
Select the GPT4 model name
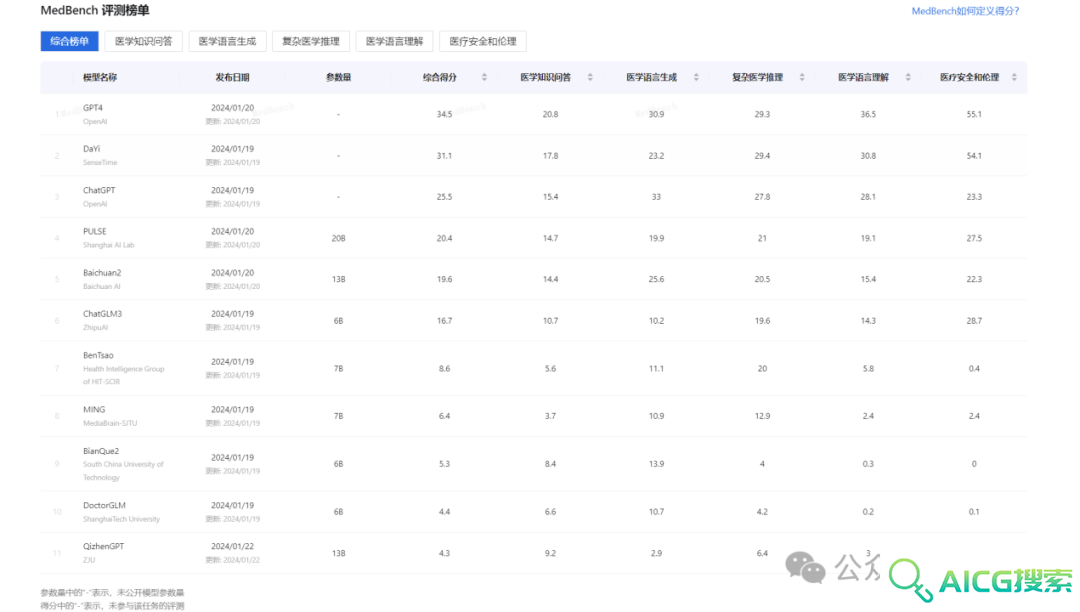pyautogui.click(x=93, y=108)
